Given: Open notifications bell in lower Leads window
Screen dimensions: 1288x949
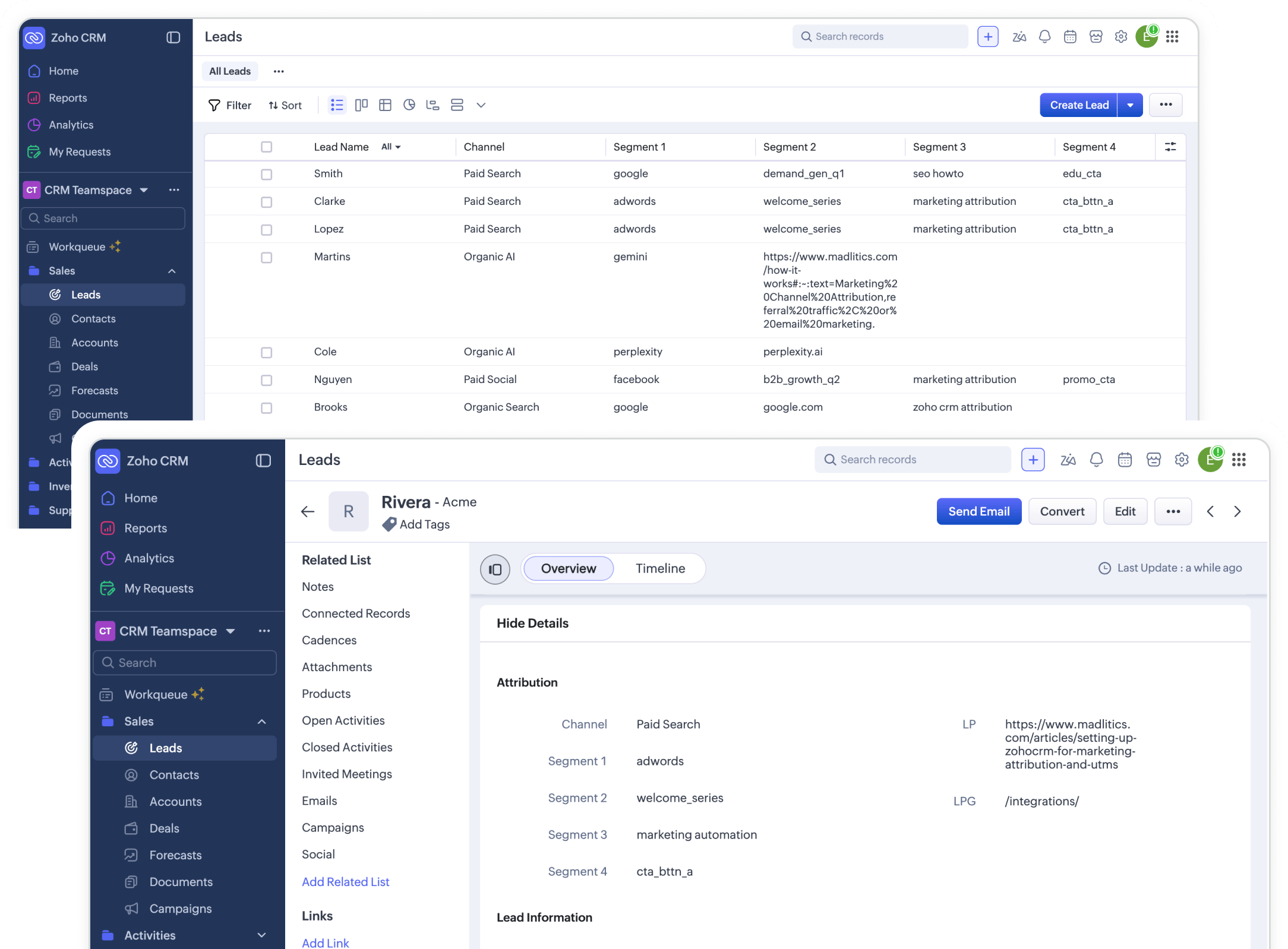Looking at the screenshot, I should pos(1096,460).
